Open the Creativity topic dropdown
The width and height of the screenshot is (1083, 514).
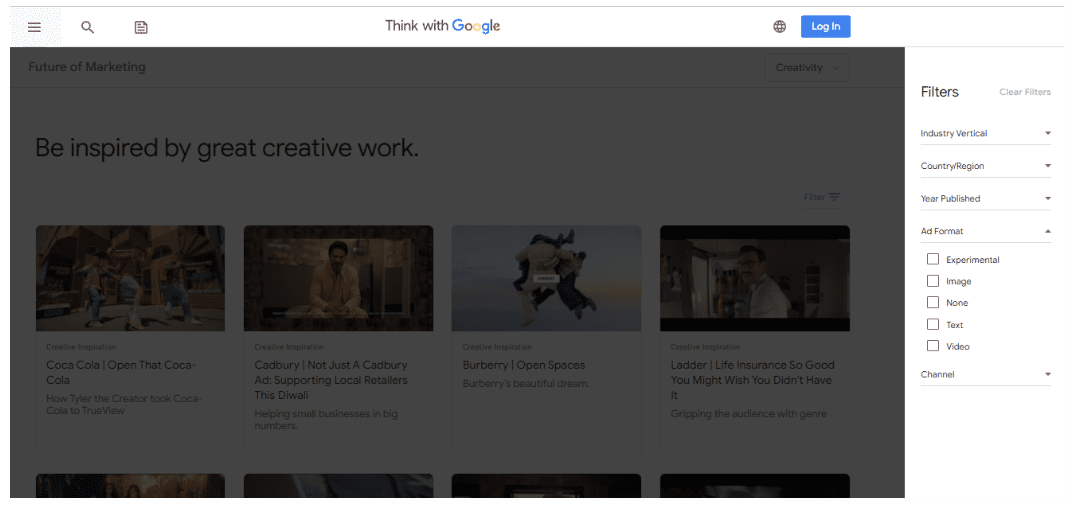[x=807, y=68]
